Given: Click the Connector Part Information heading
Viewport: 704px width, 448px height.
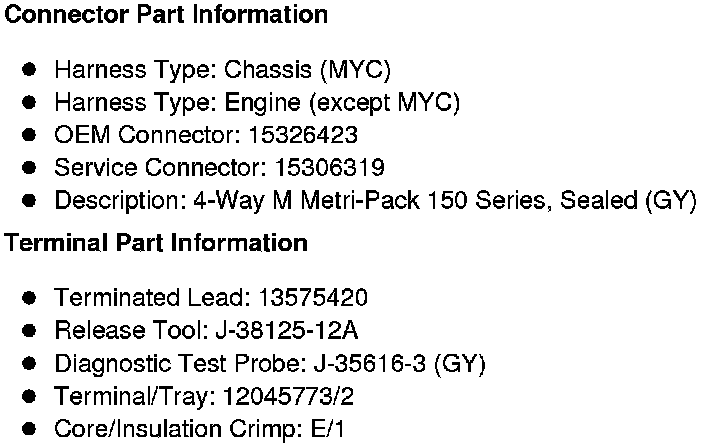Looking at the screenshot, I should click(x=167, y=16).
